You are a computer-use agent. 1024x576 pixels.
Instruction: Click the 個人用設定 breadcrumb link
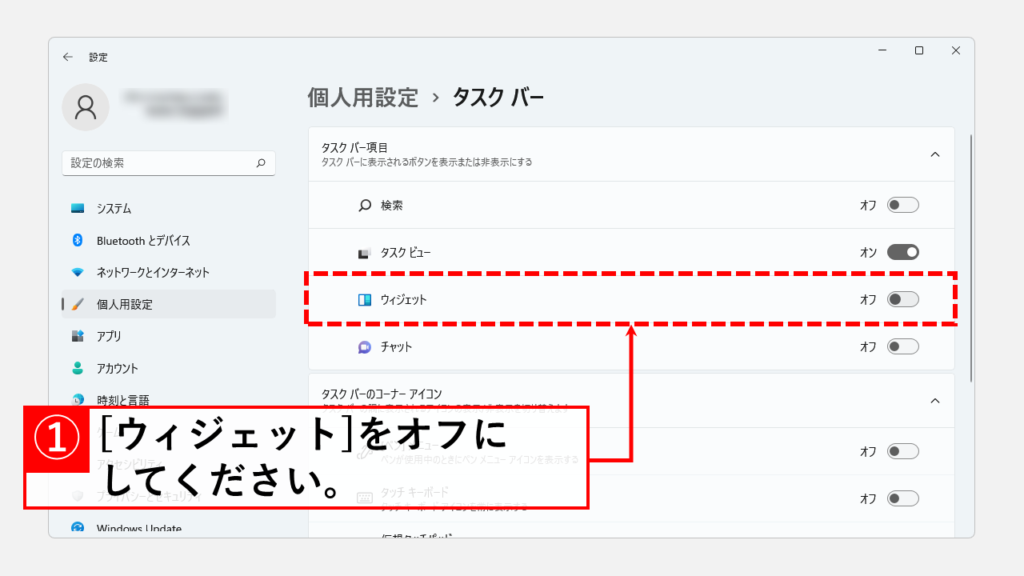click(362, 97)
